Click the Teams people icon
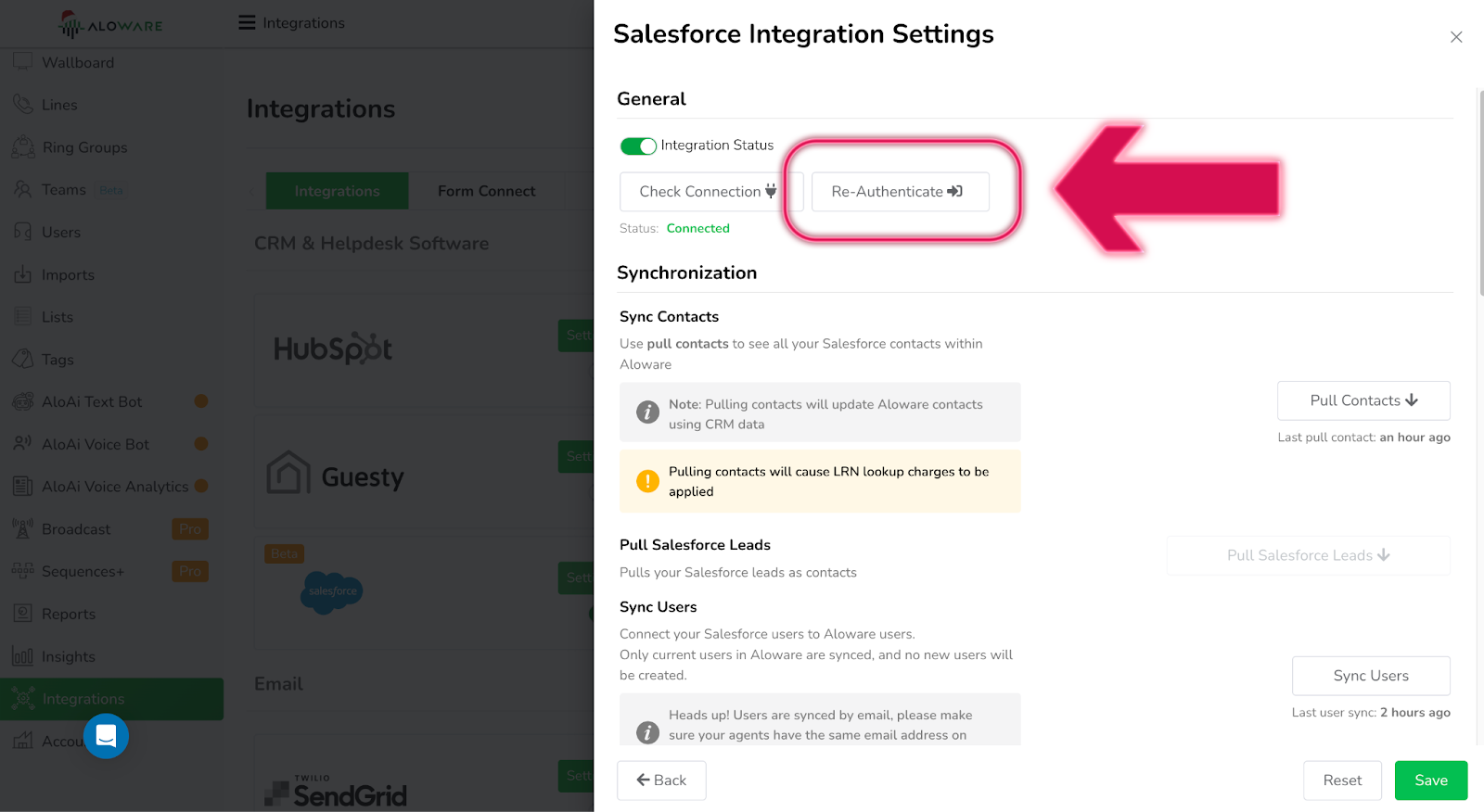The height and width of the screenshot is (812, 1484). [23, 189]
